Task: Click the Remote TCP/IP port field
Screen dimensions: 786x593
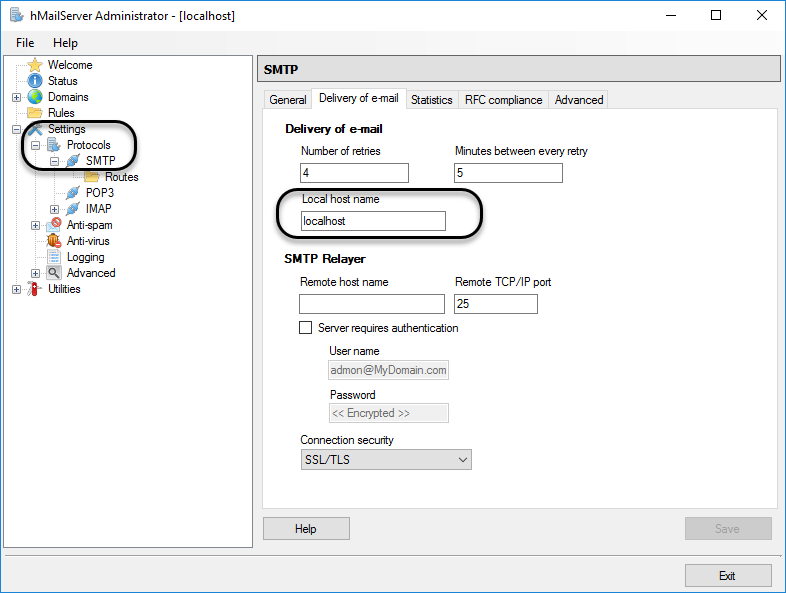Action: (x=496, y=304)
